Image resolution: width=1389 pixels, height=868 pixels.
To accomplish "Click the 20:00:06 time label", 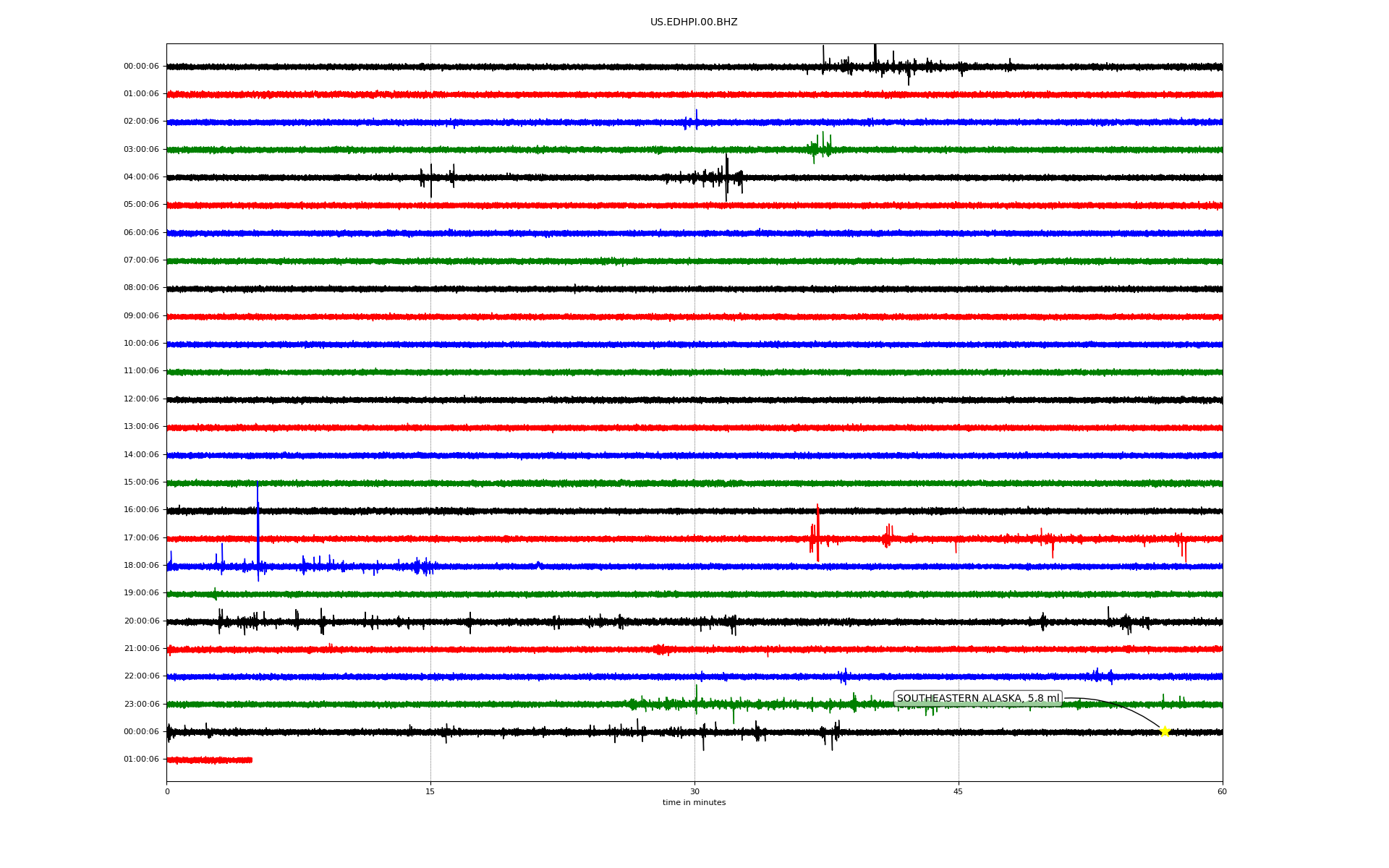I will click(x=141, y=621).
